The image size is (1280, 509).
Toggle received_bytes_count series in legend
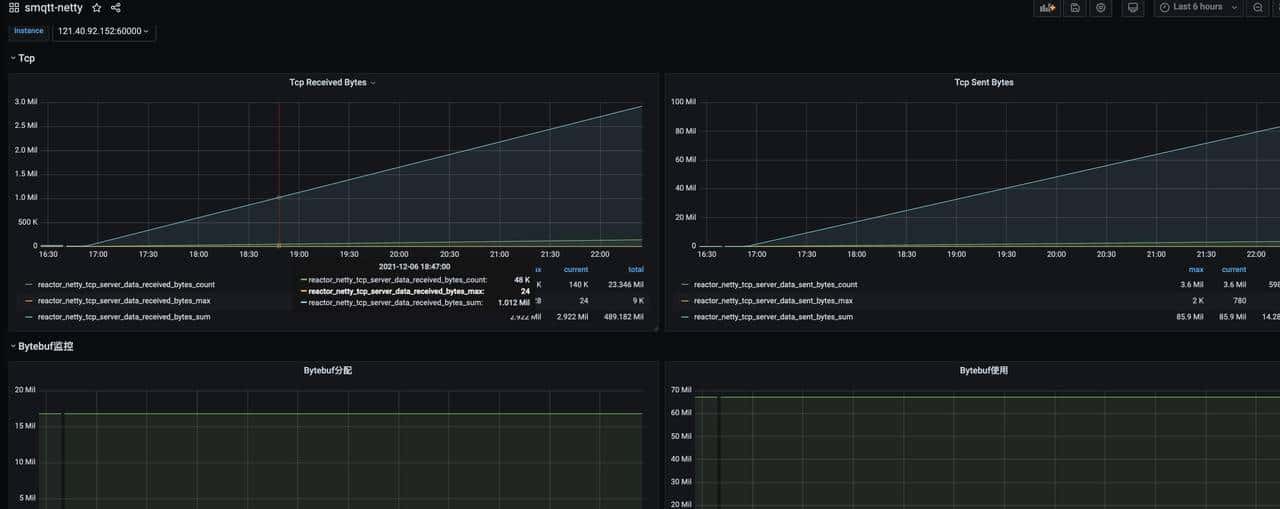(x=126, y=285)
